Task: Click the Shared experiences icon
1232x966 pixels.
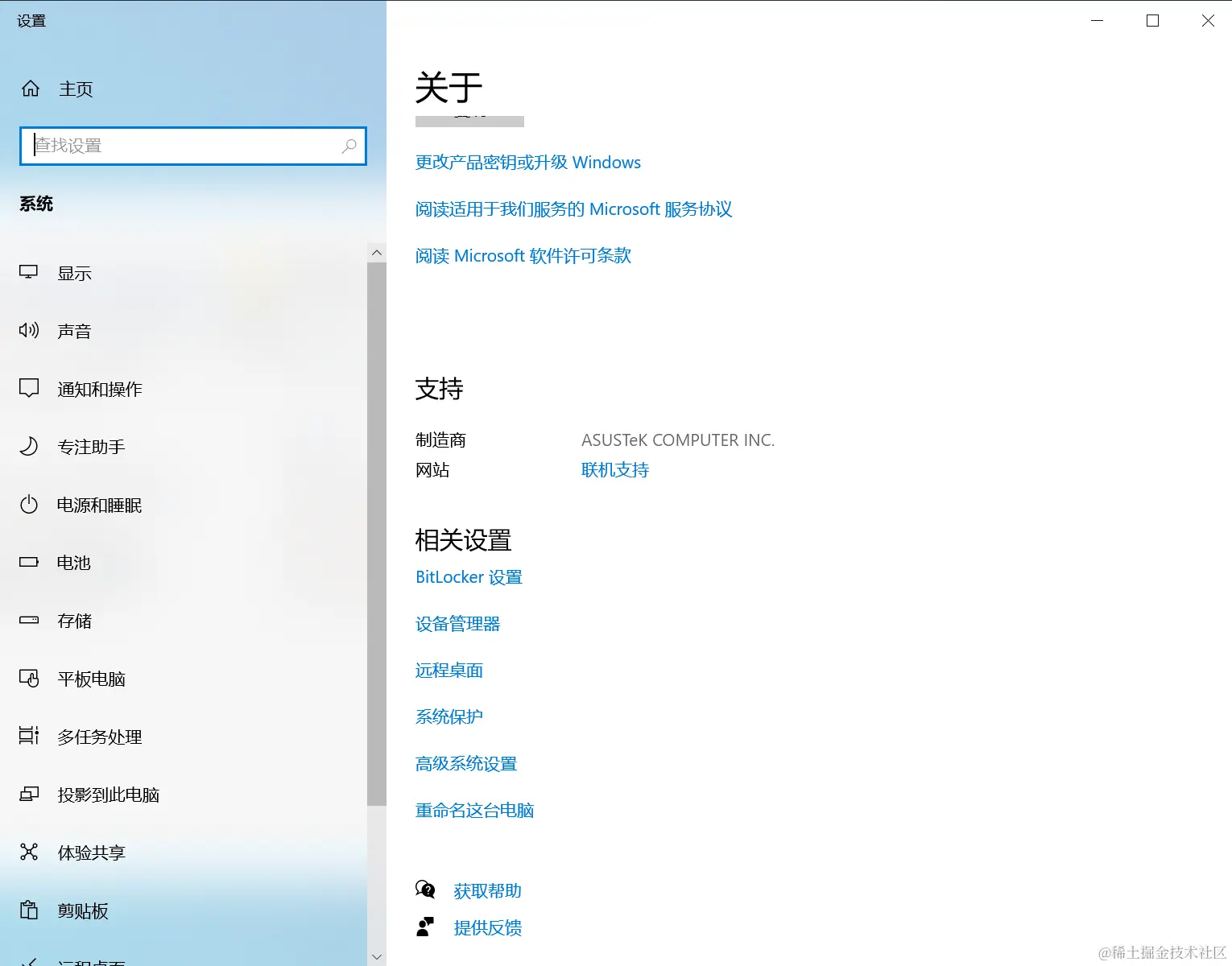Action: tap(29, 852)
